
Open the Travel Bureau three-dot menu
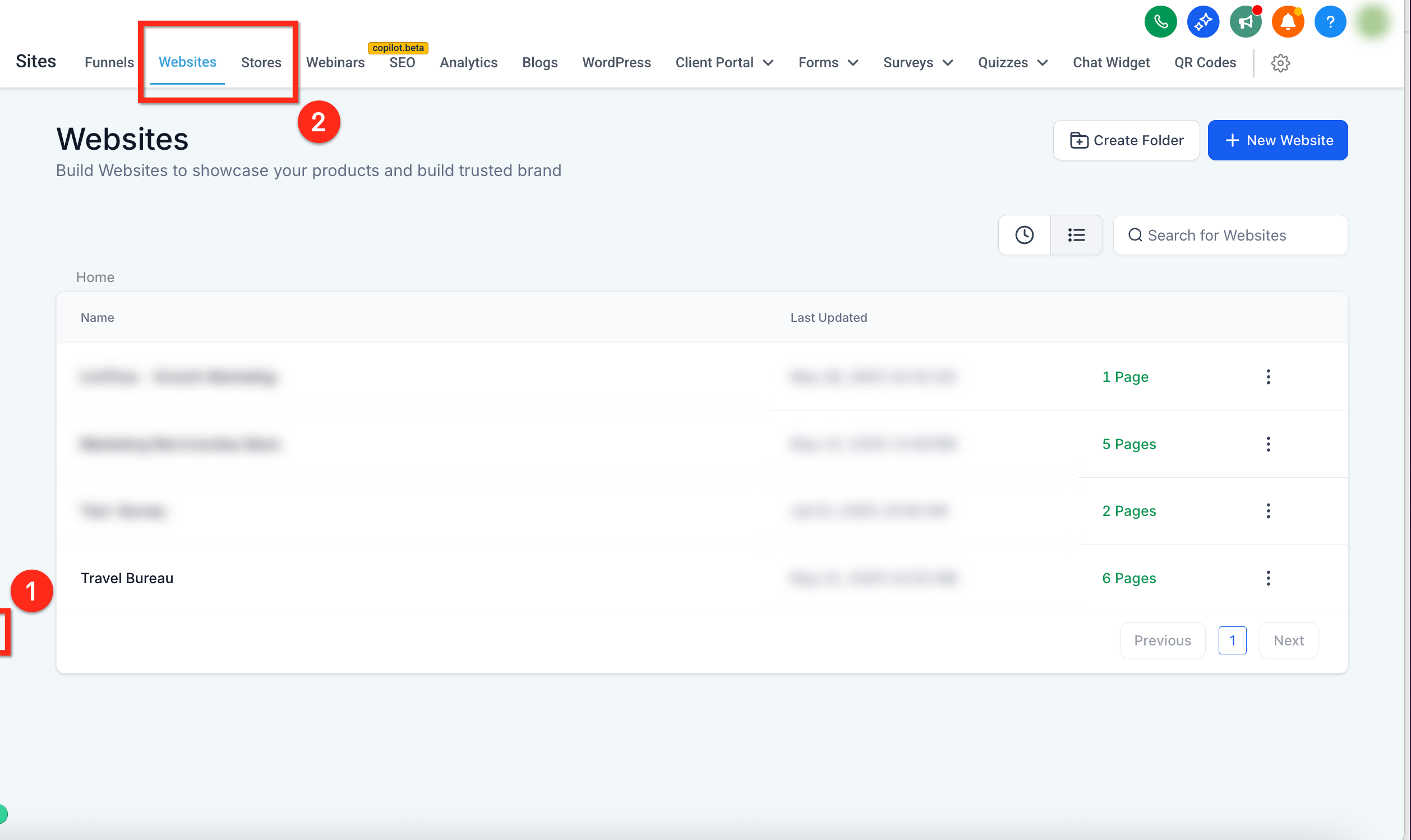coord(1269,578)
